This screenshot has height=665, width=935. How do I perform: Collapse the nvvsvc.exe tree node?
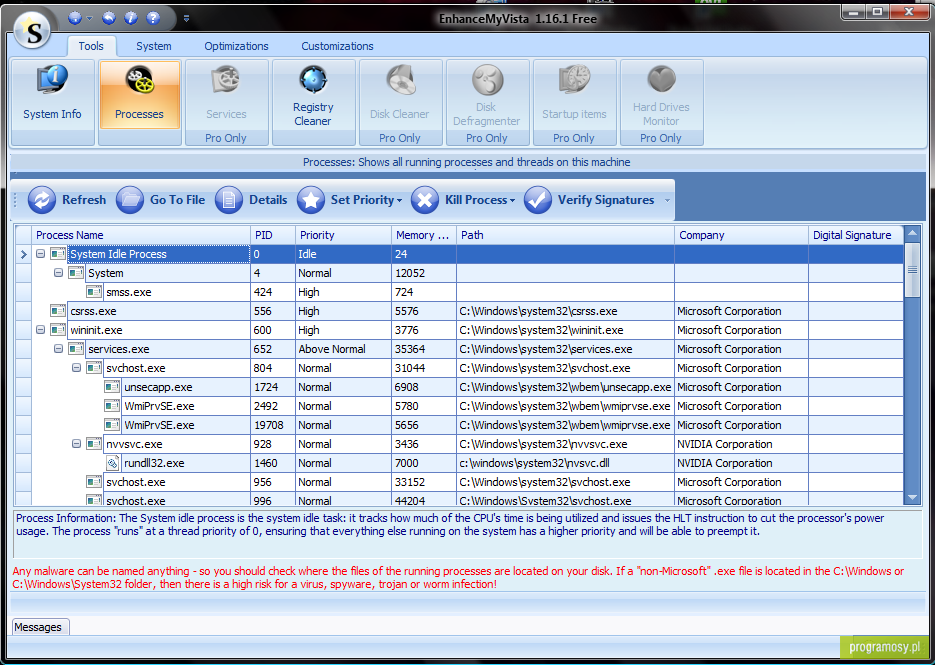[x=76, y=444]
